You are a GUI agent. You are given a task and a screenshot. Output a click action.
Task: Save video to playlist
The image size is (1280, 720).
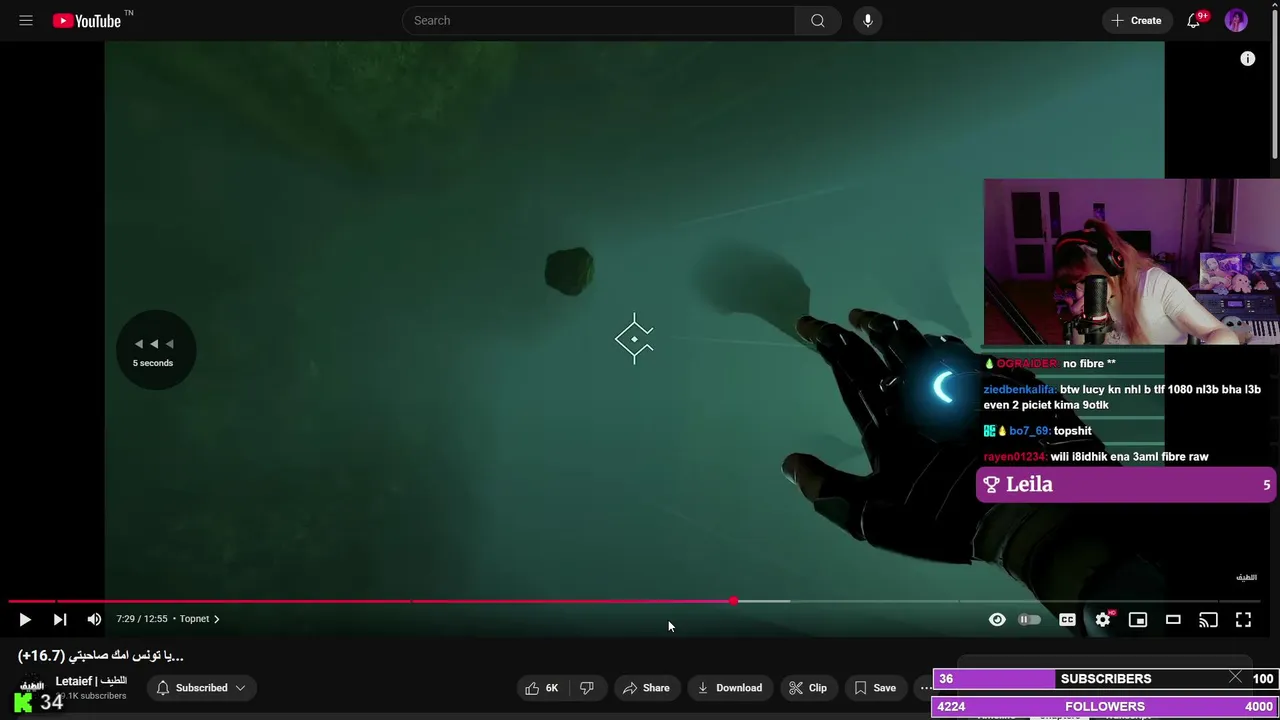(x=875, y=688)
